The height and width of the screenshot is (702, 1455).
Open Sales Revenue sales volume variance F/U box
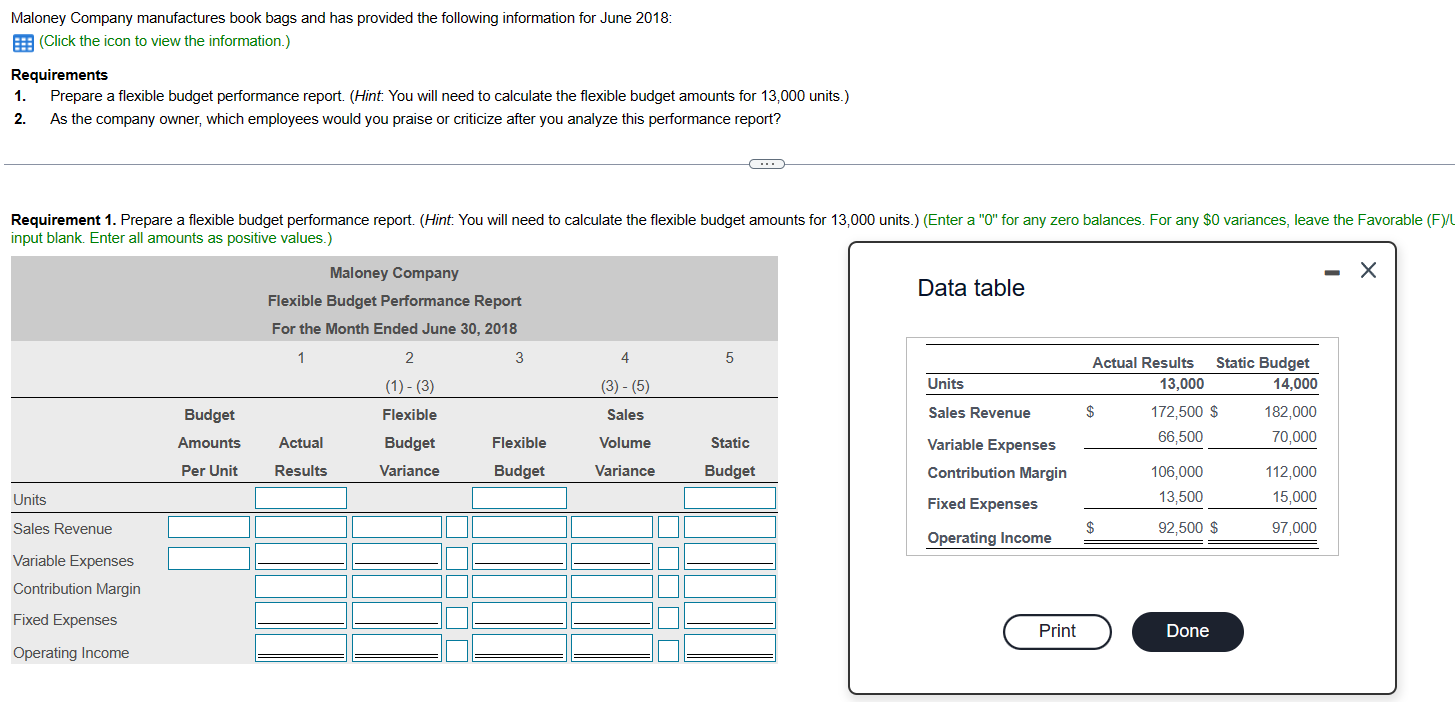[668, 527]
